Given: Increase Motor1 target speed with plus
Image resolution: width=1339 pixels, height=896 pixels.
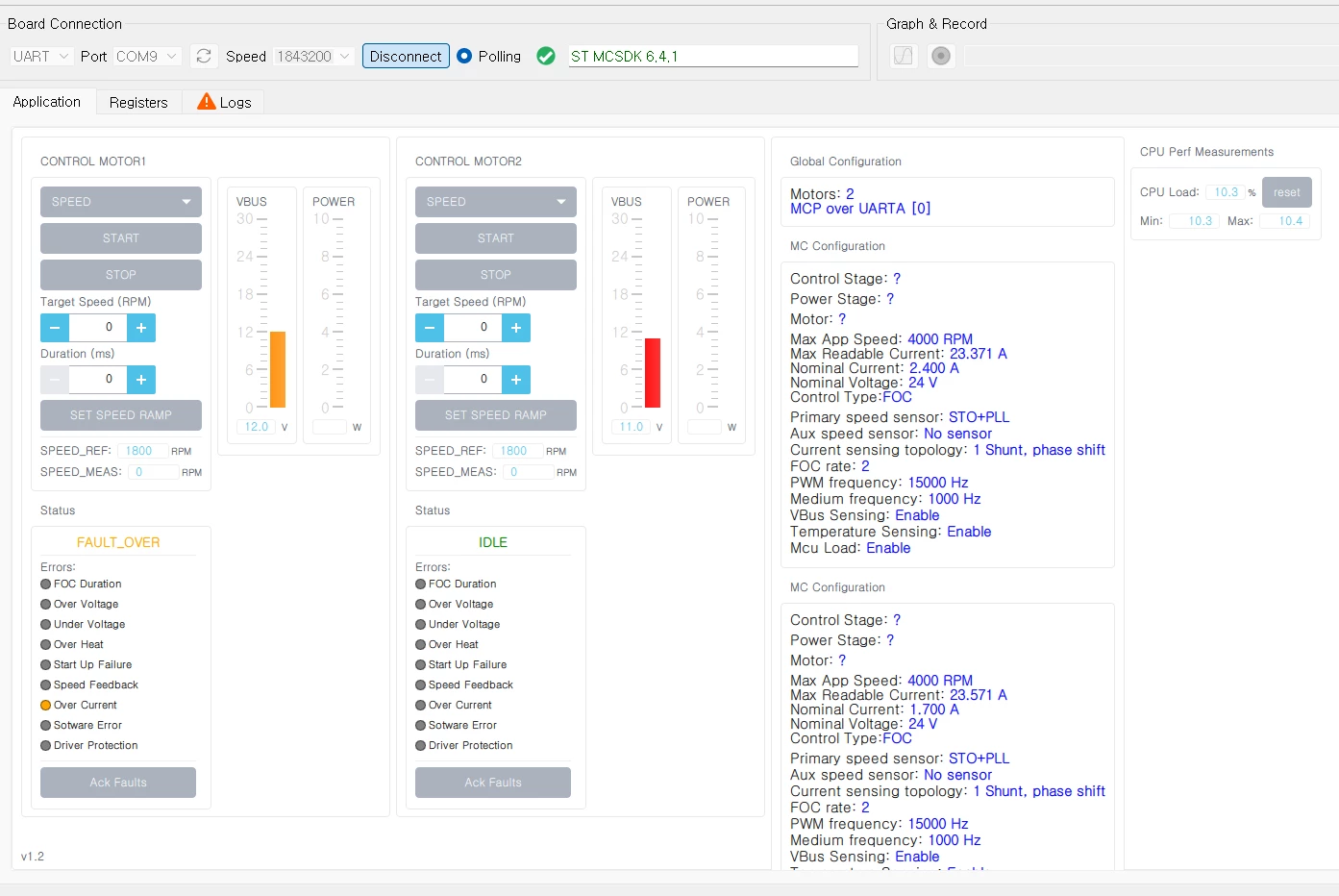Looking at the screenshot, I should point(141,328).
